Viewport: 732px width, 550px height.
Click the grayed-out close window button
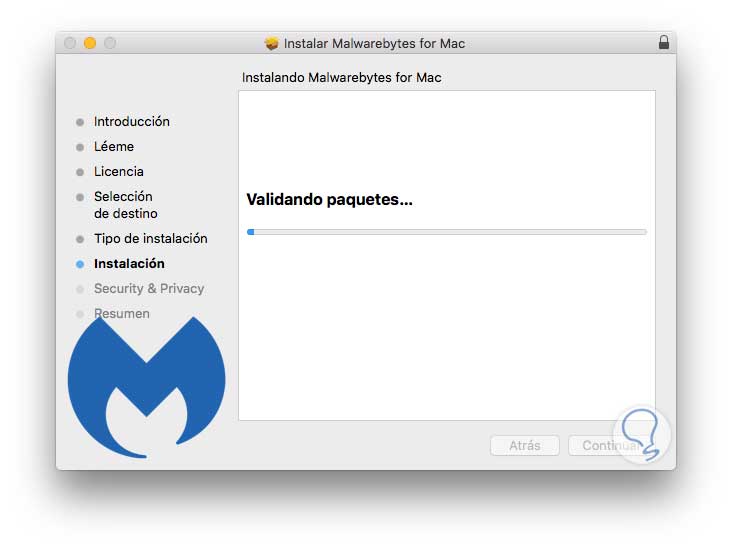tap(70, 43)
